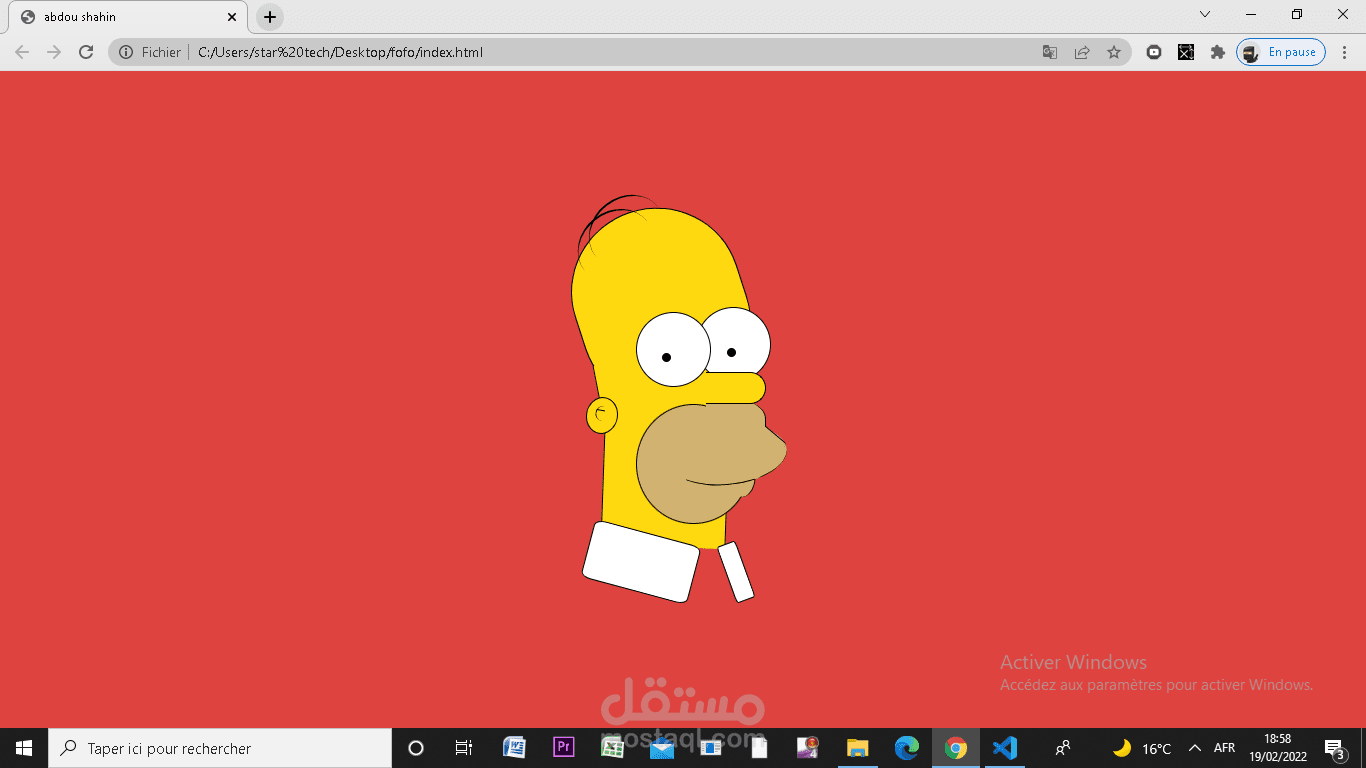The width and height of the screenshot is (1366, 768).
Task: Launch Microsoft Edge from the taskbar
Action: [907, 748]
